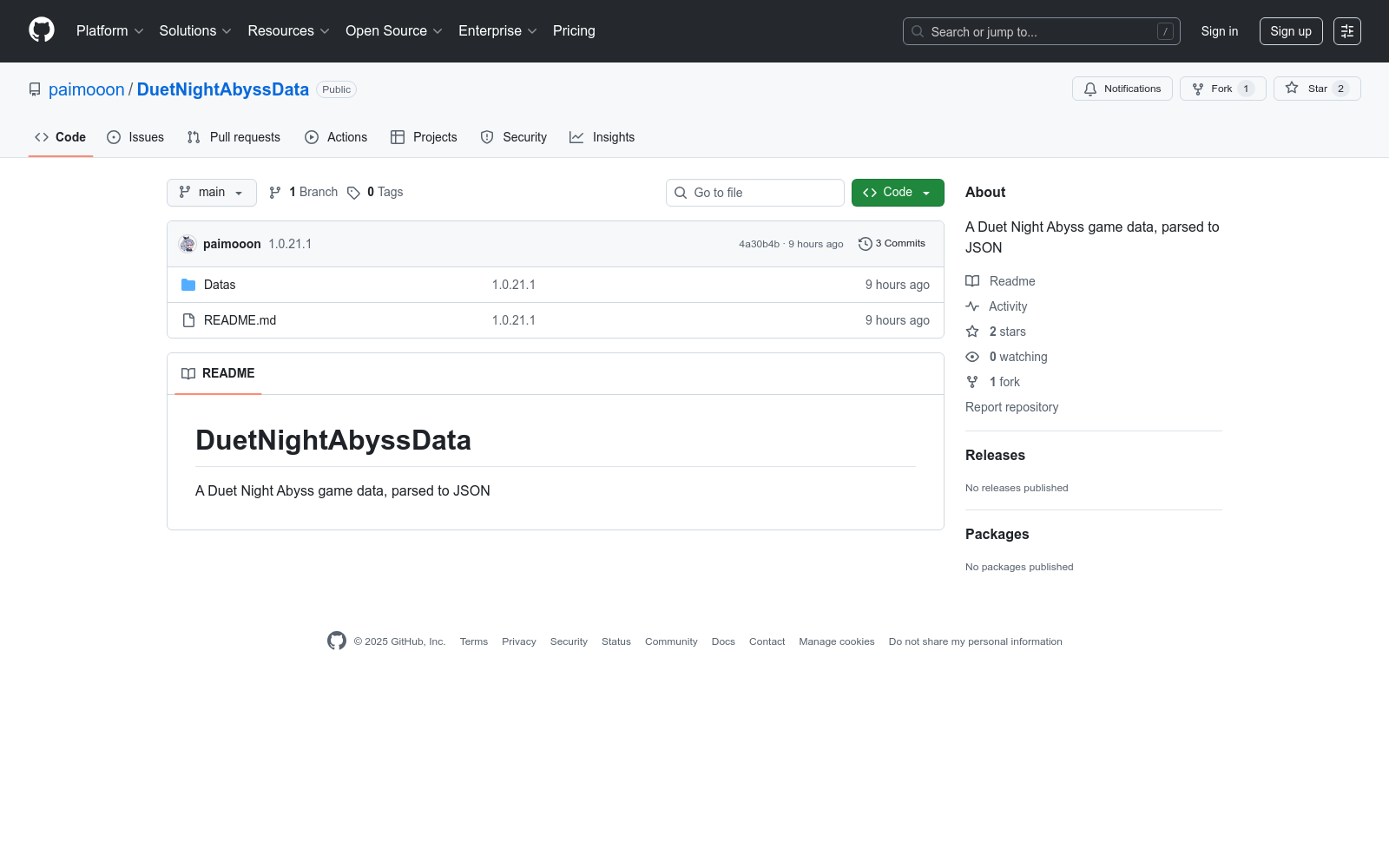Open the Datas folder
This screenshot has height=868, width=1389.
coord(220,285)
